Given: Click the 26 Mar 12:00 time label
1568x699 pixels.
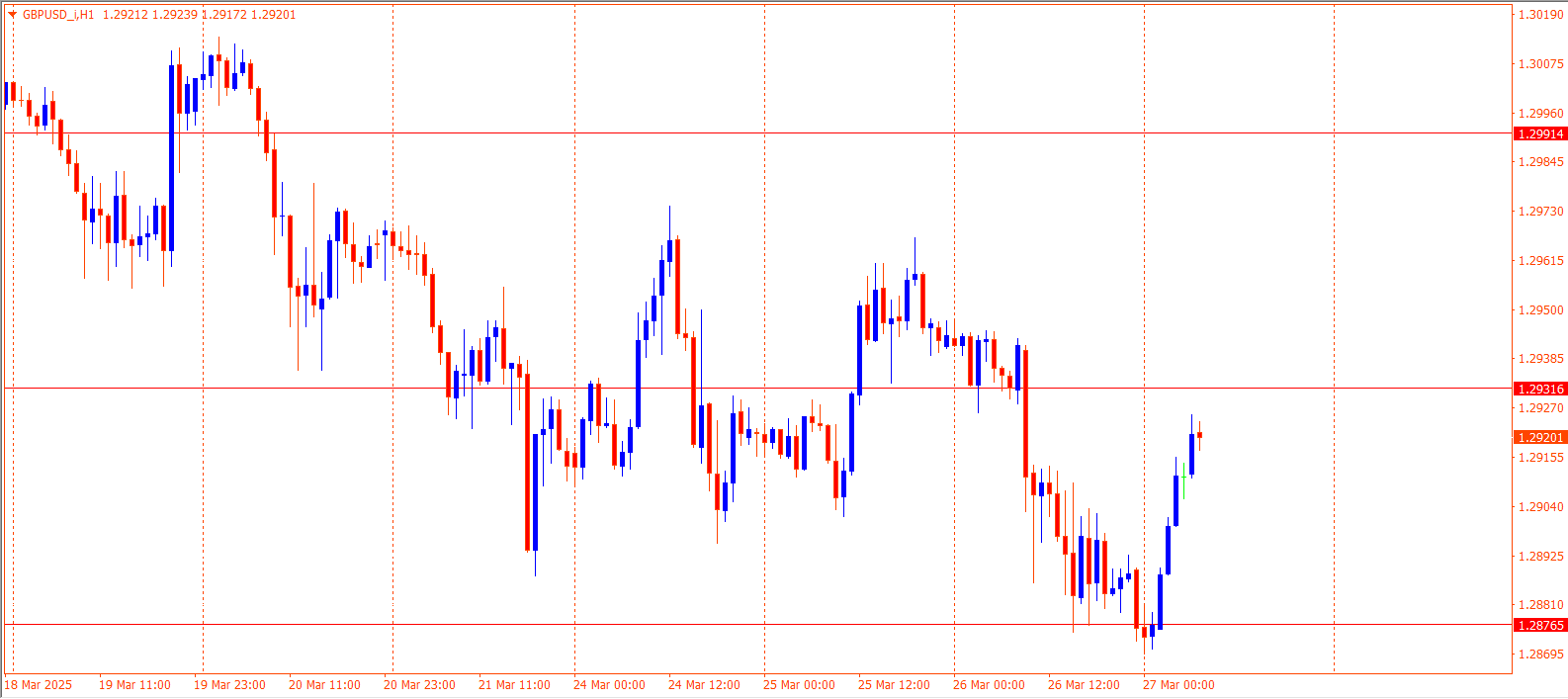Looking at the screenshot, I should pyautogui.click(x=1084, y=685).
